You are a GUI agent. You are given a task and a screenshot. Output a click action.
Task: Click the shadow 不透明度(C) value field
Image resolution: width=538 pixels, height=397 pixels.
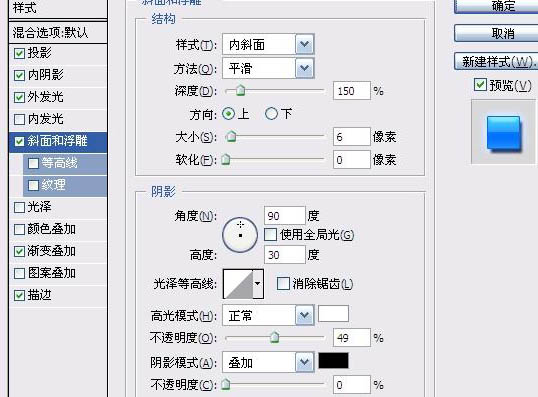[x=352, y=385]
